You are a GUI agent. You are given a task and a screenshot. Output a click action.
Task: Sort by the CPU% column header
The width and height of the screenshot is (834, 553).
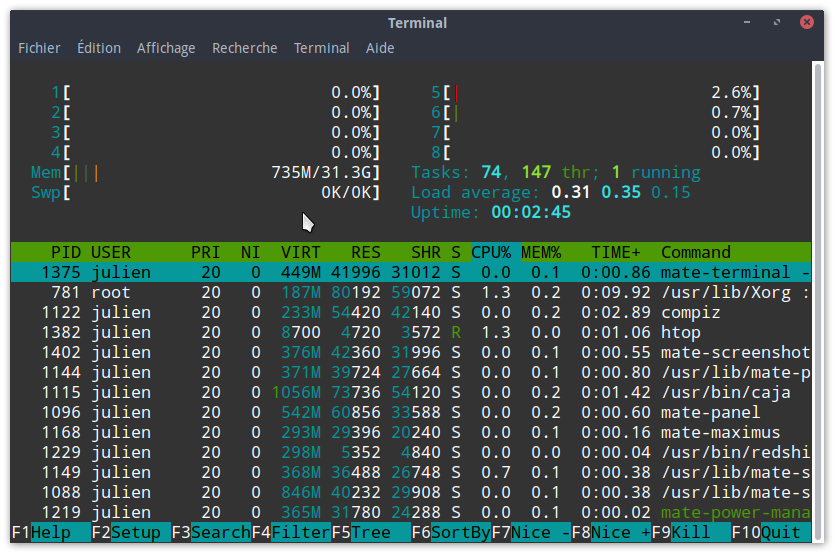point(491,252)
